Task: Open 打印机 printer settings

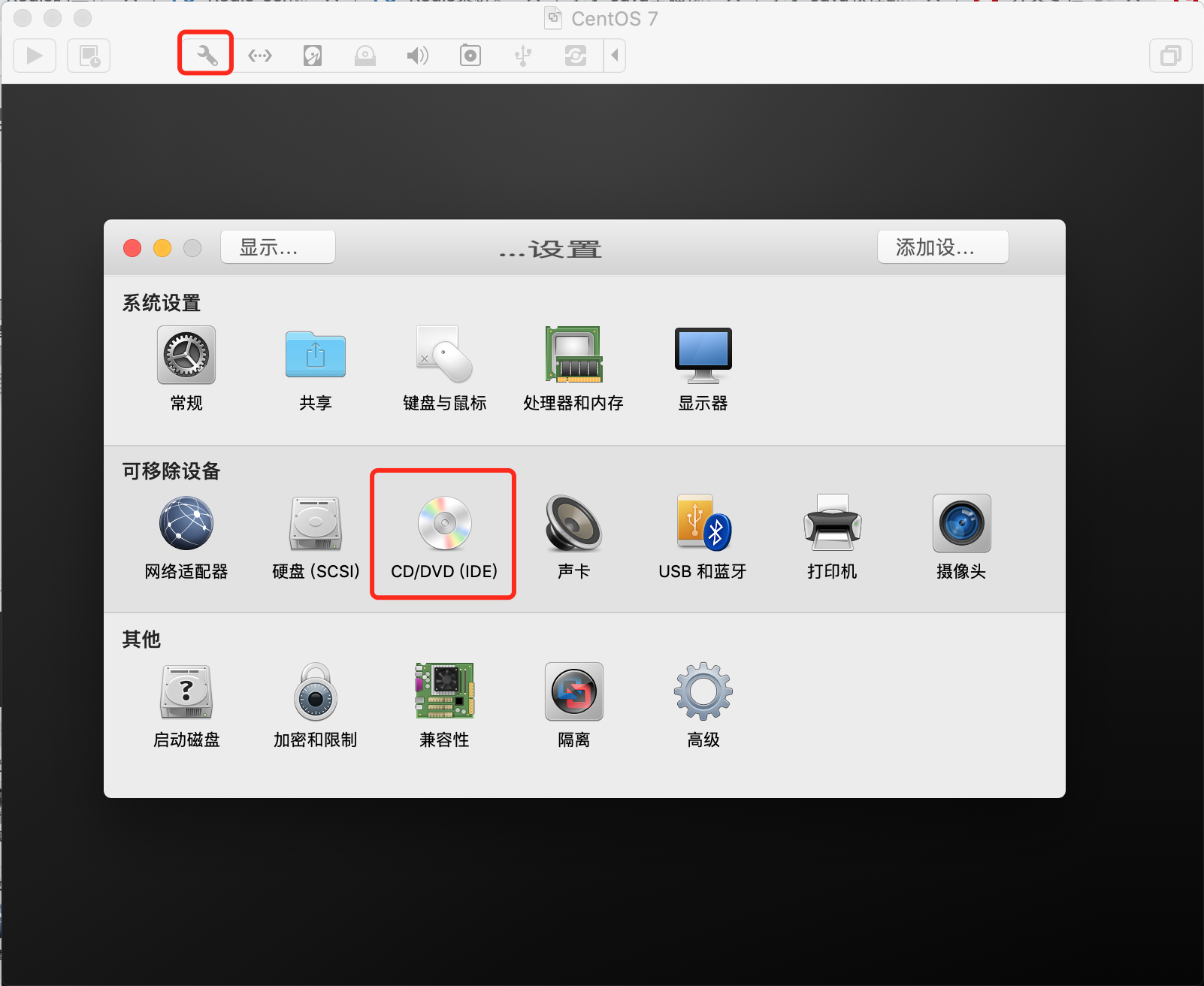Action: (833, 537)
